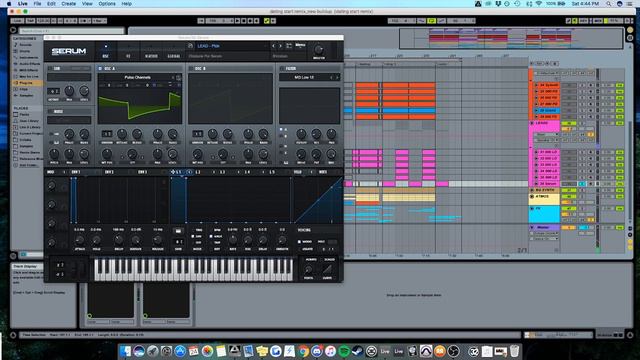Select the LFO 2 tab in Serum

198,172
